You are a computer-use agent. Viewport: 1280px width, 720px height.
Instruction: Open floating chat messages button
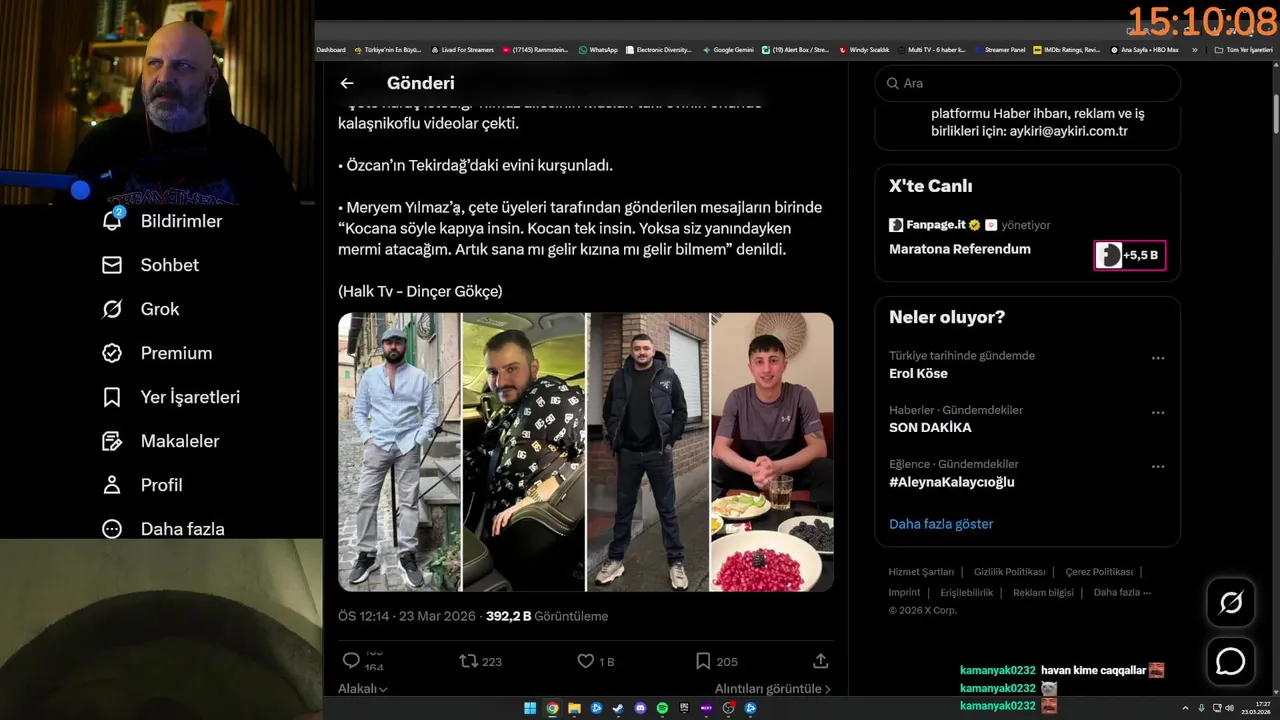(x=1230, y=662)
